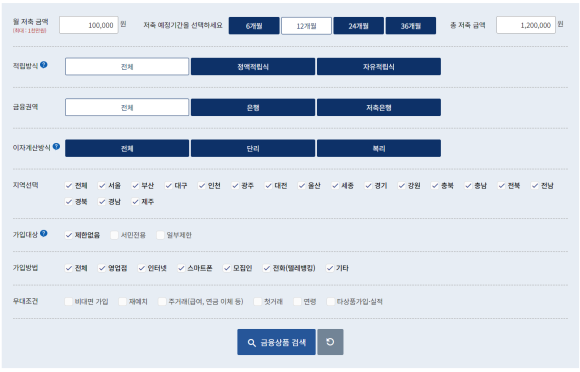Toggle the 전화(텔레뱅킹) checkbox
Image resolution: width=580 pixels, height=372 pixels.
[x=267, y=268]
